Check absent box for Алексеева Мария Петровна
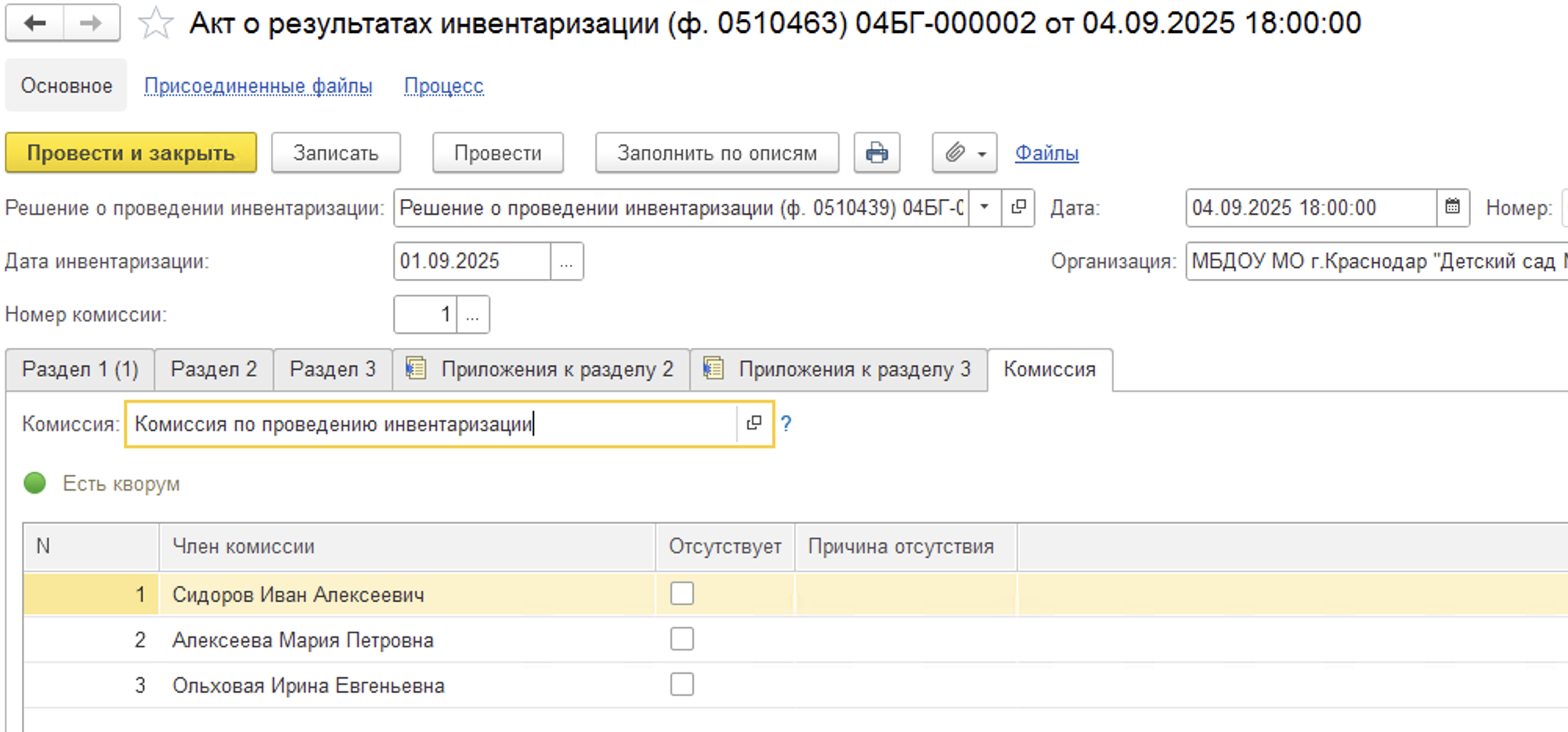This screenshot has height=732, width=1568. tap(681, 640)
